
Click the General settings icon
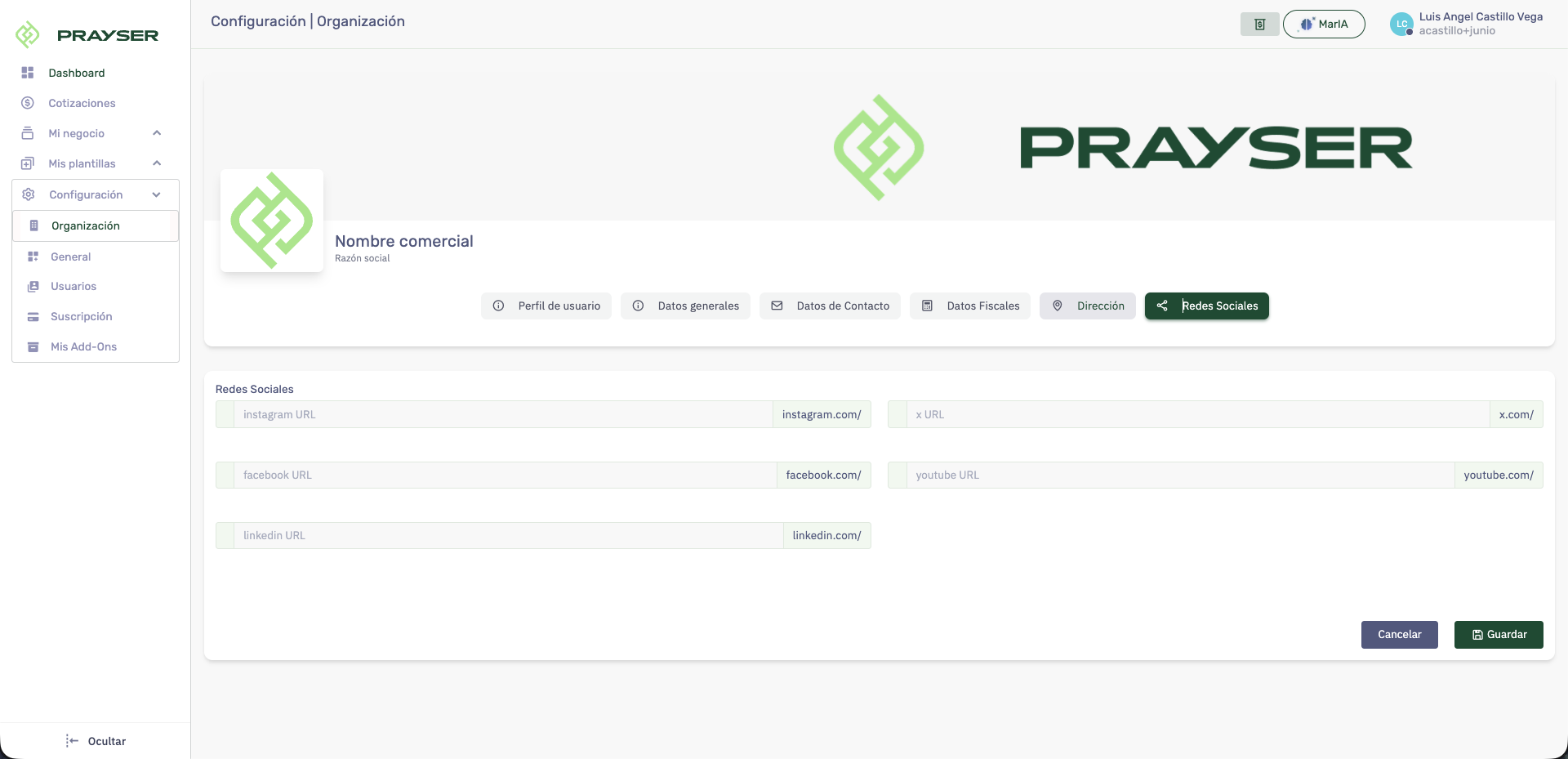33,257
